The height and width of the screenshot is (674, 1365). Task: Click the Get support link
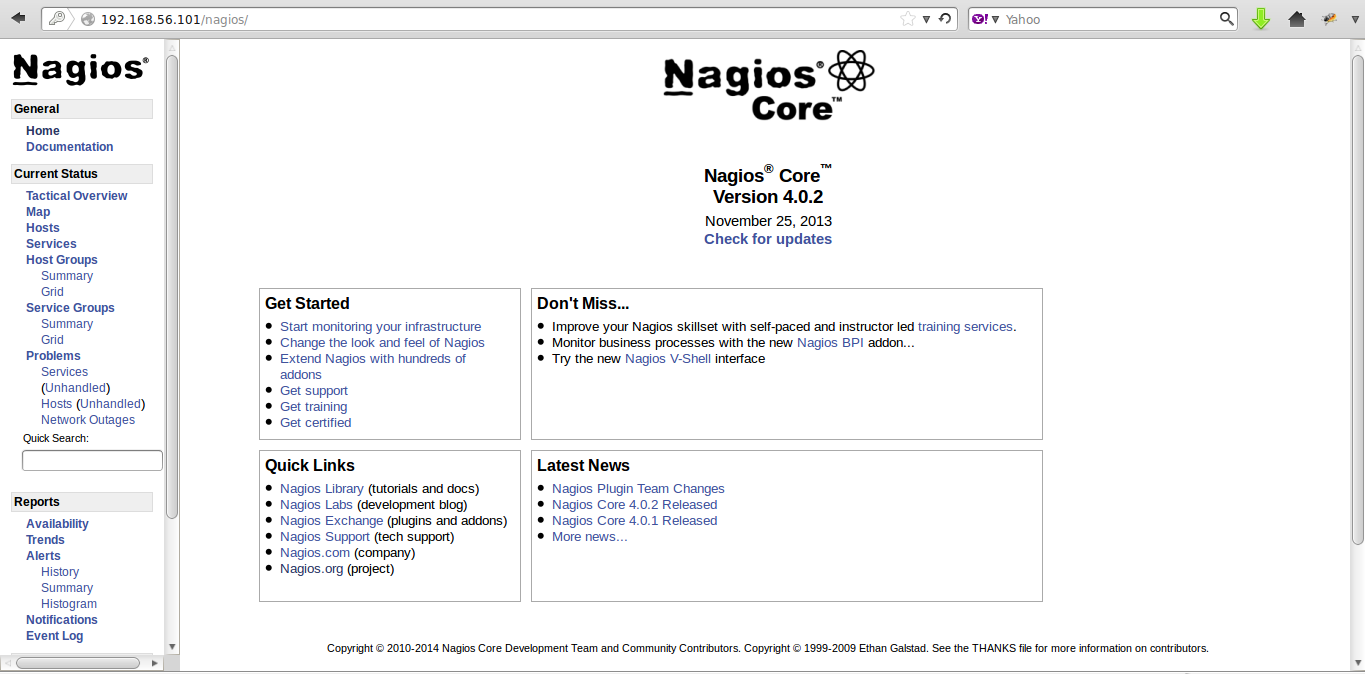click(x=314, y=391)
